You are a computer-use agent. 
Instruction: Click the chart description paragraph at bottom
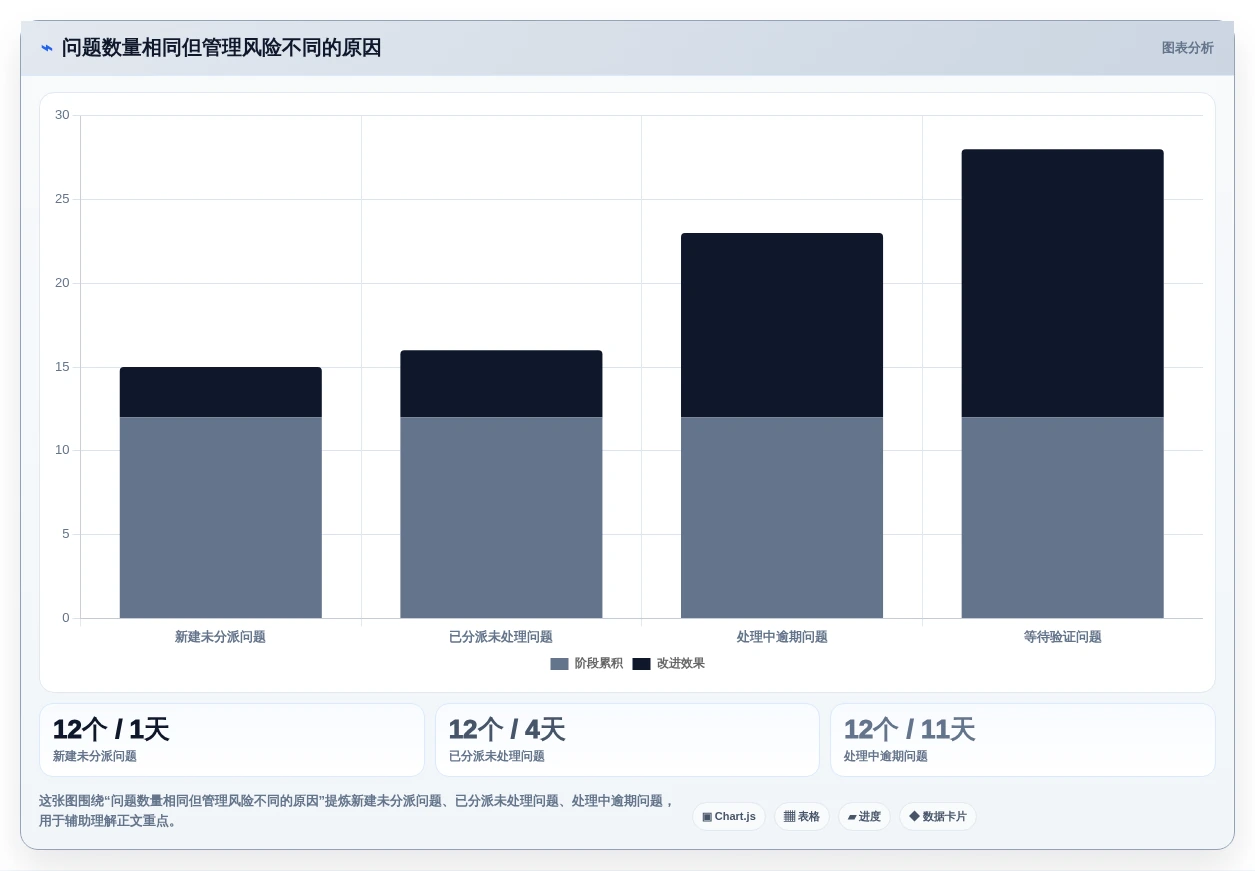click(357, 811)
